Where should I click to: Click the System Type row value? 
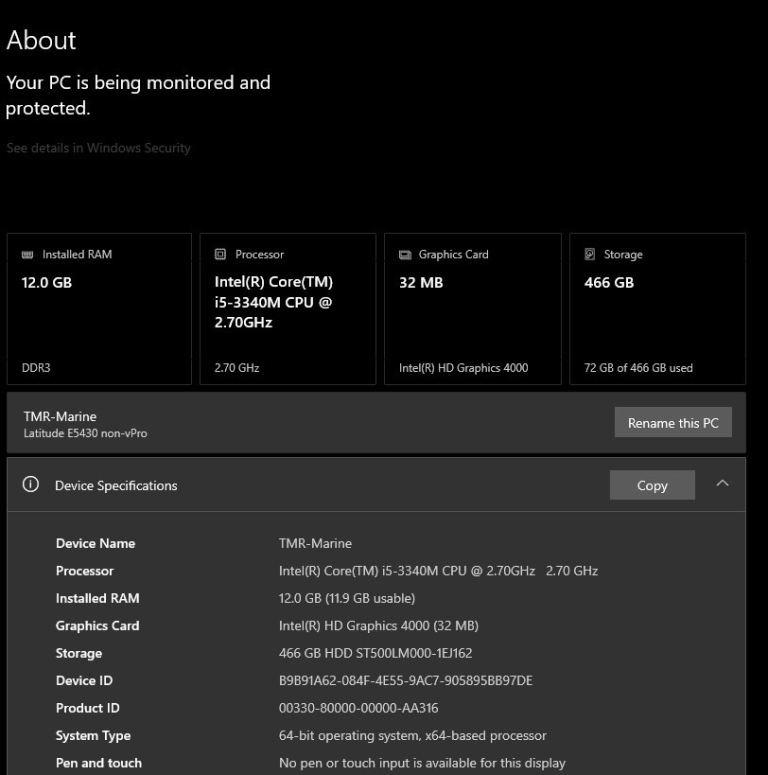point(412,736)
